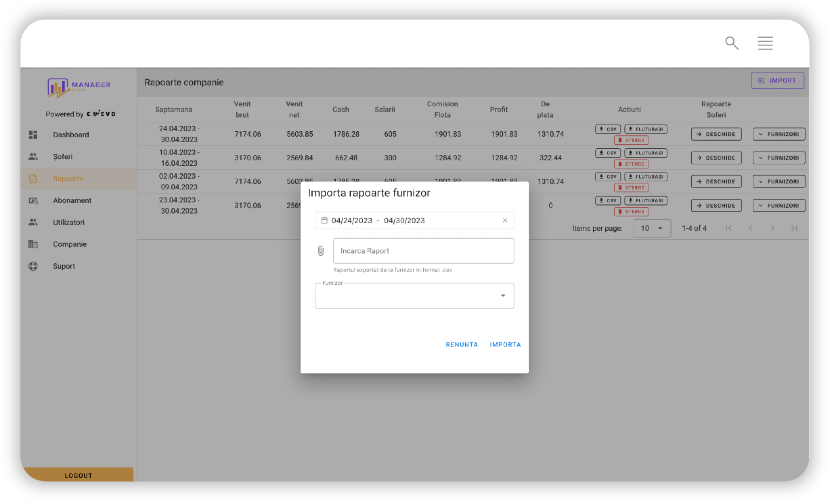Open the hamburger menu icon
The height and width of the screenshot is (500, 834).
pyautogui.click(x=765, y=43)
